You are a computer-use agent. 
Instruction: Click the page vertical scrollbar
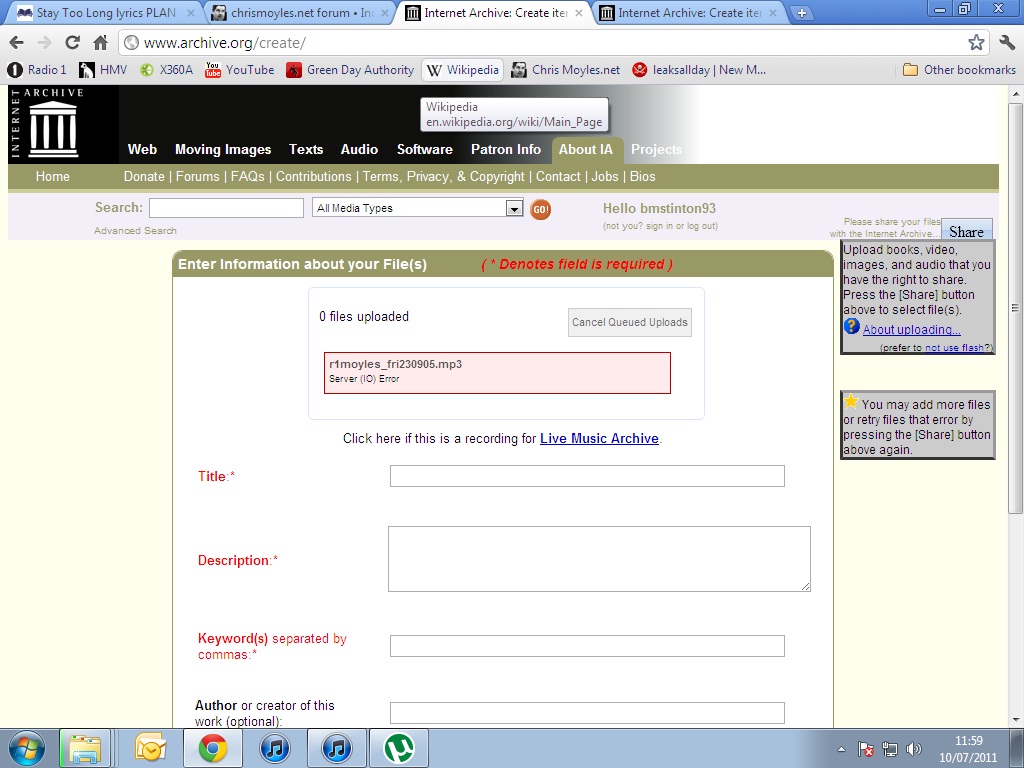tap(1015, 400)
